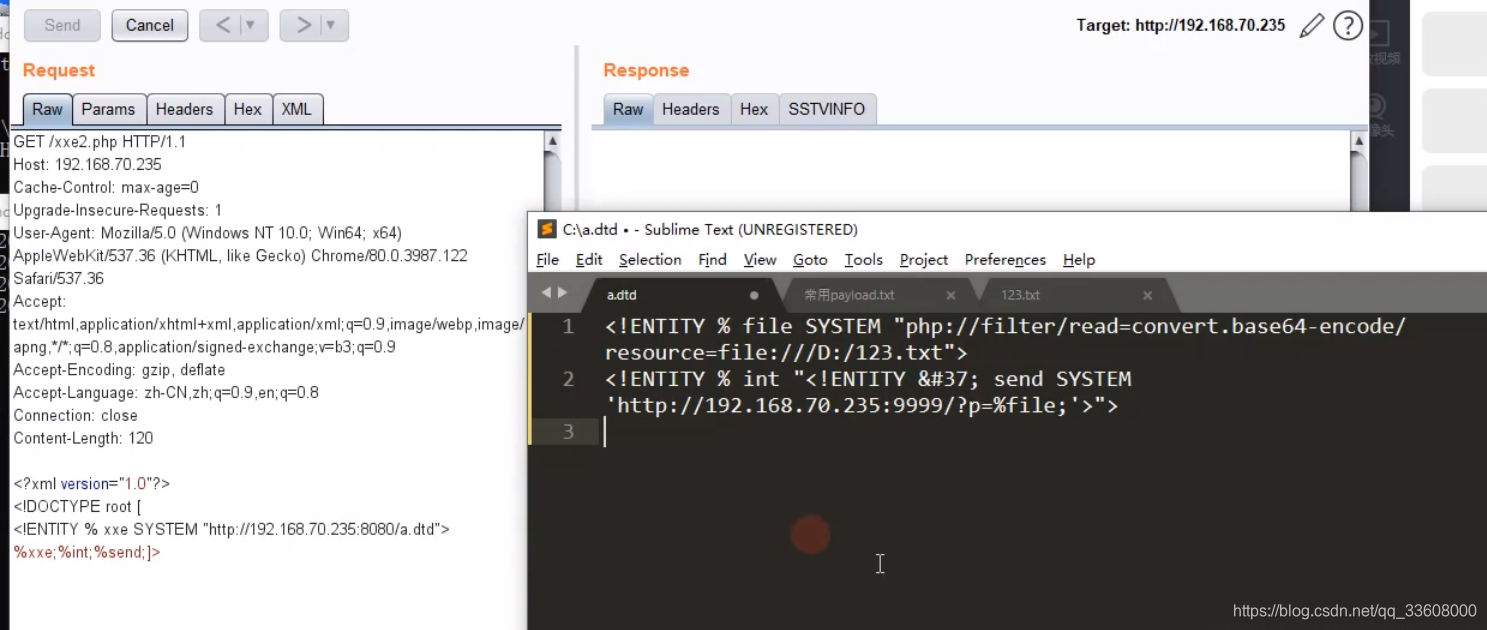Open help with the question mark icon
This screenshot has width=1487, height=630.
pos(1348,26)
